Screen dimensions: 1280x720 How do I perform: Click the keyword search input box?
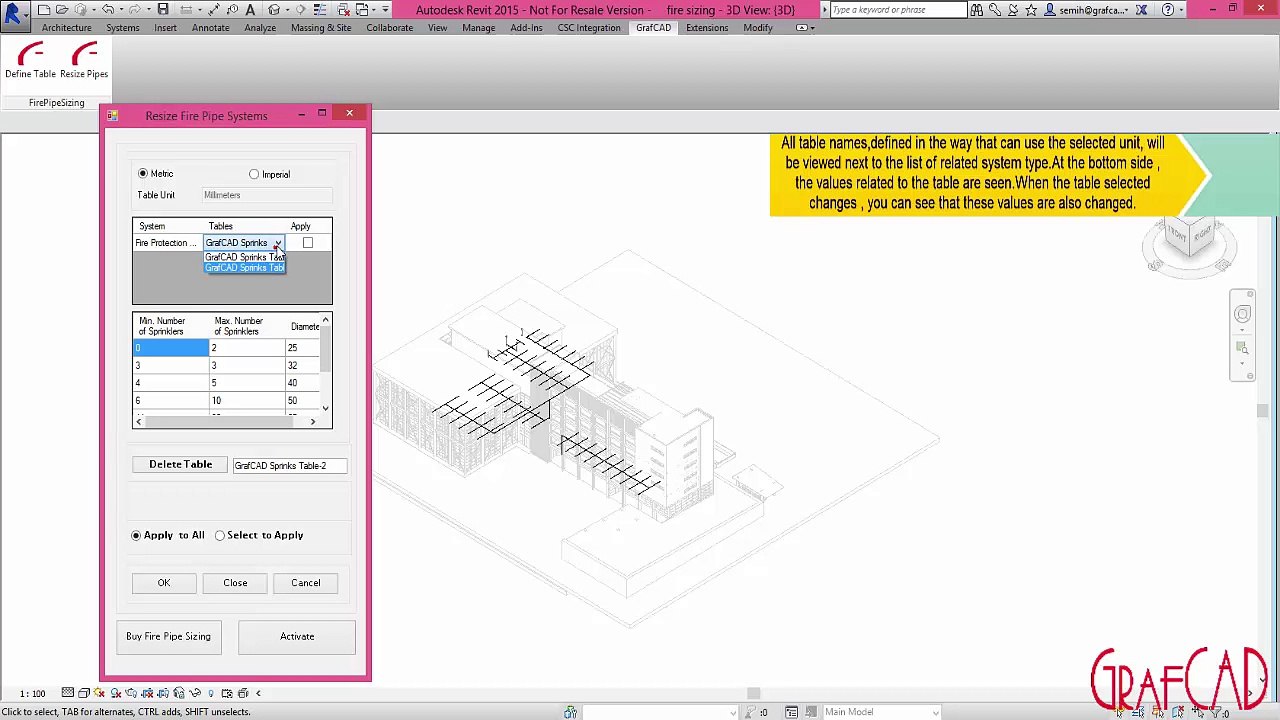(x=898, y=10)
